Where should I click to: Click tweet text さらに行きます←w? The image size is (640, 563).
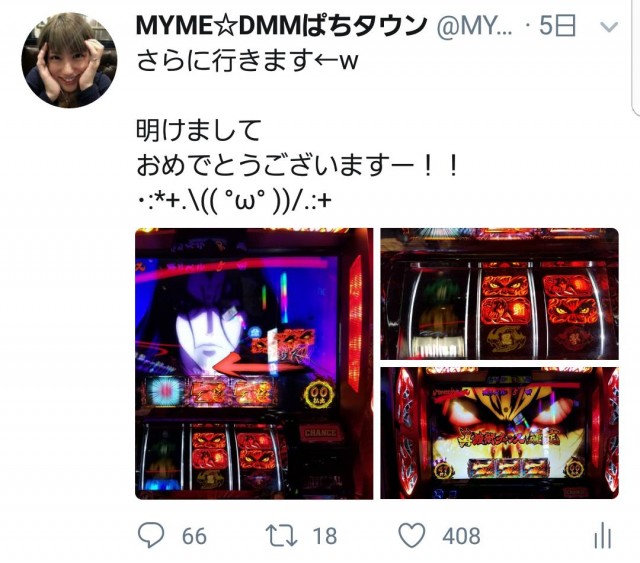point(247,61)
